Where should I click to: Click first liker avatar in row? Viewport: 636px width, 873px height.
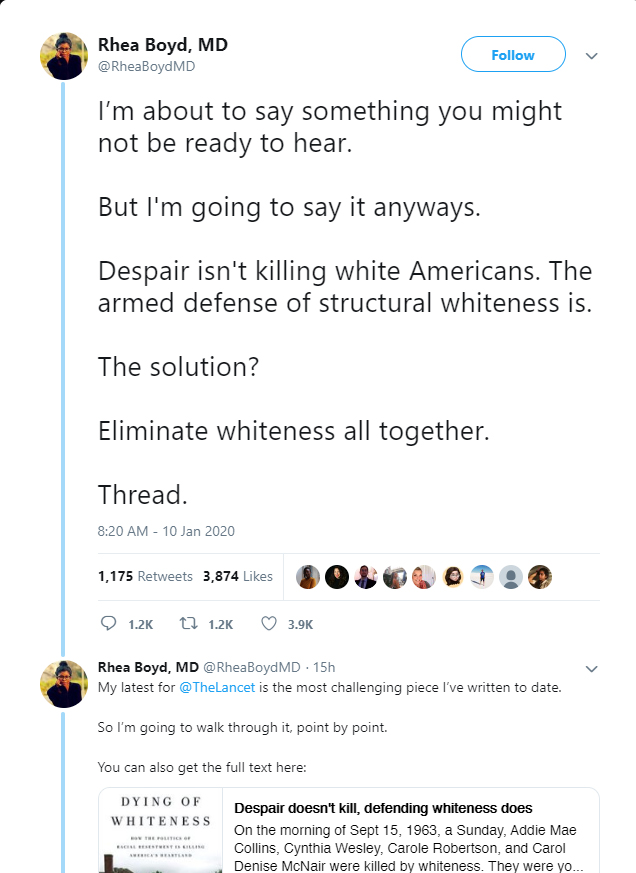[309, 577]
